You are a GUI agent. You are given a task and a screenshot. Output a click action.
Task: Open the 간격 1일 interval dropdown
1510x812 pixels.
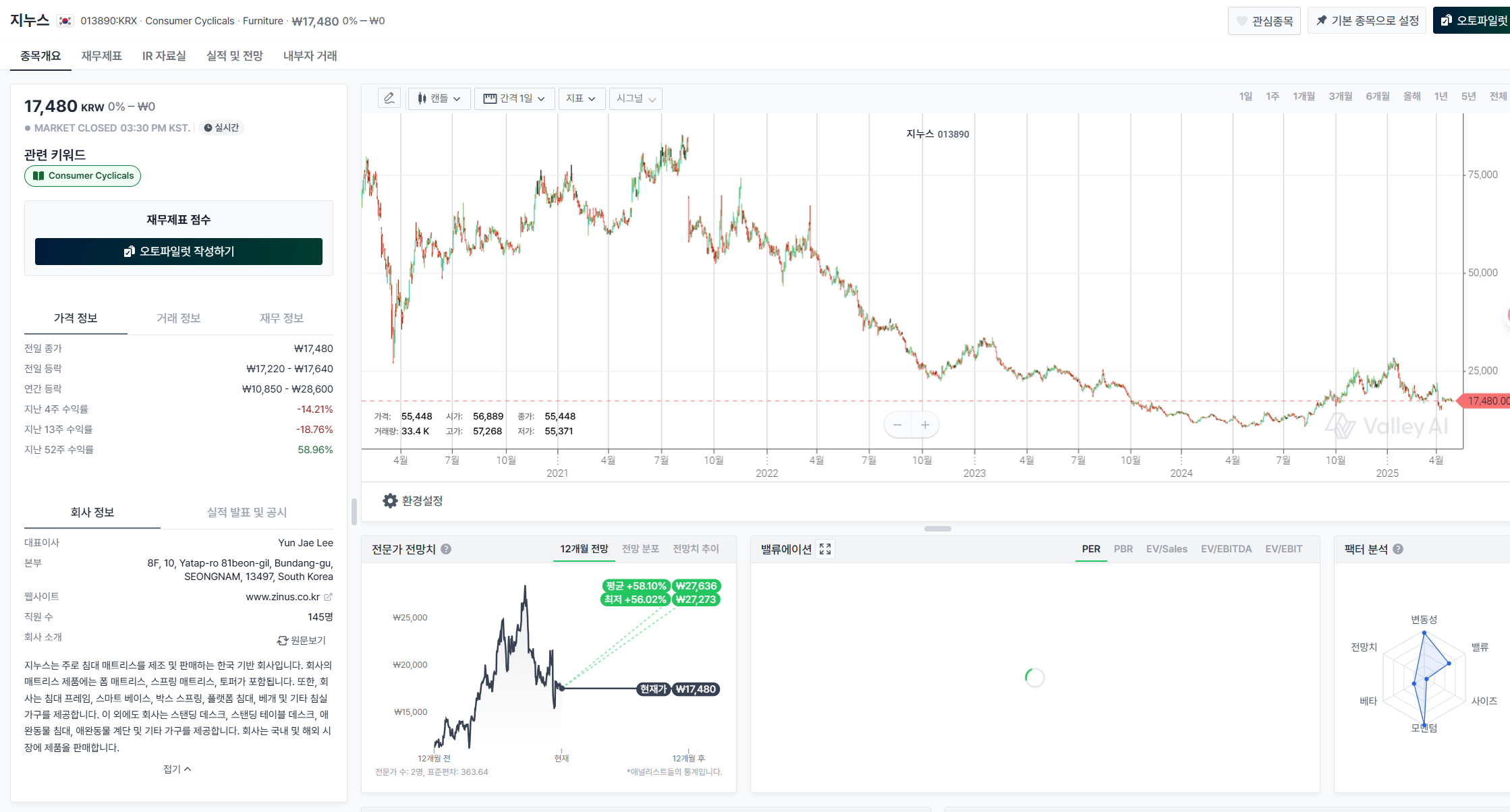(514, 98)
